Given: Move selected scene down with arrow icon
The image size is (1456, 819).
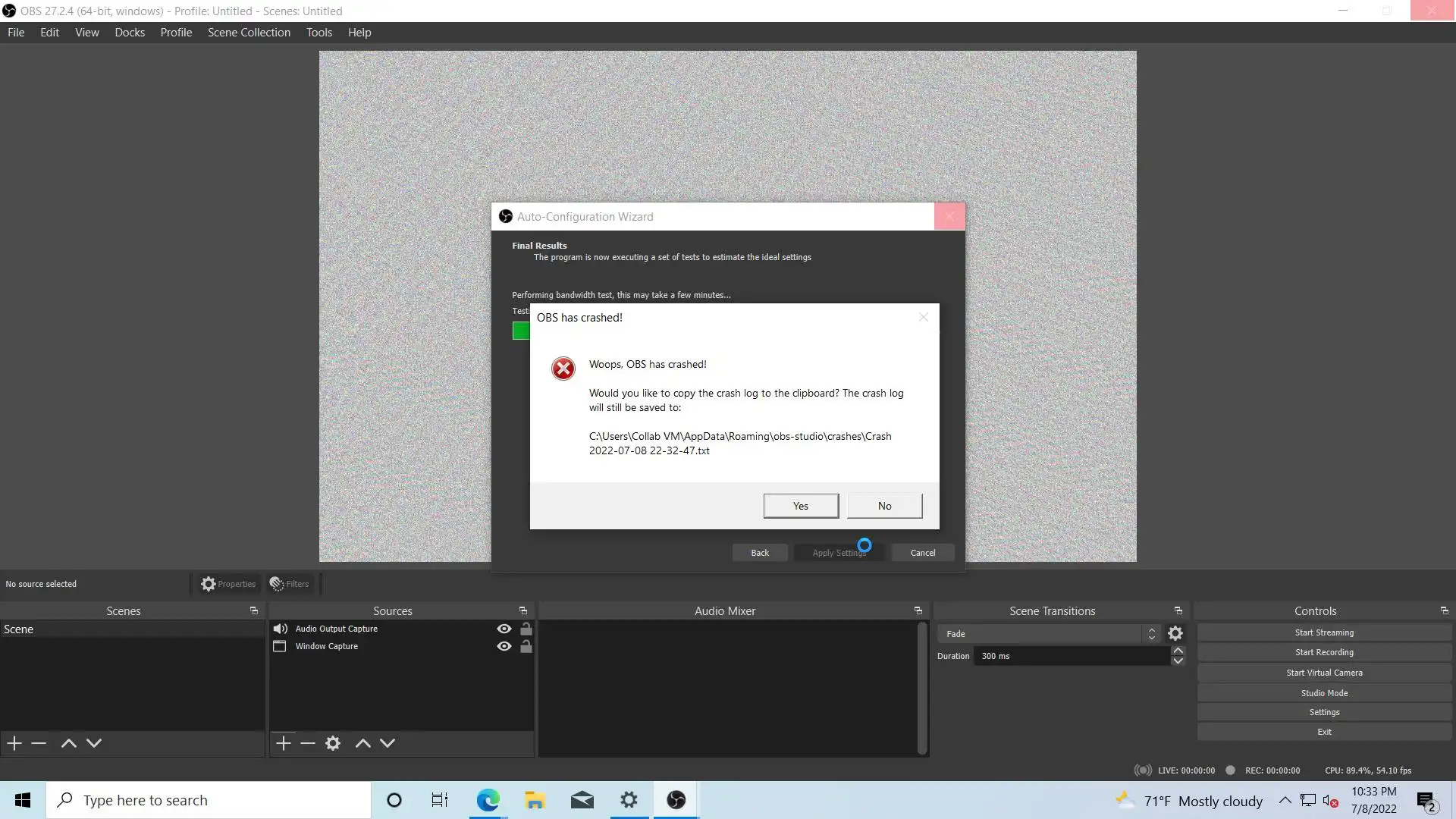Looking at the screenshot, I should click(x=94, y=743).
